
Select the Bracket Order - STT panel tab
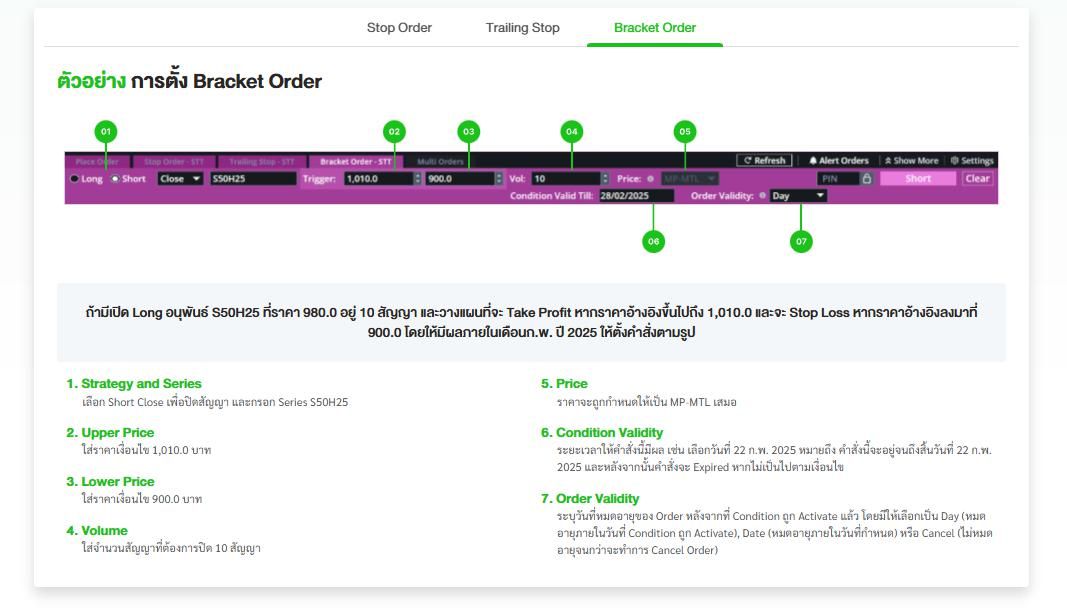pos(356,161)
